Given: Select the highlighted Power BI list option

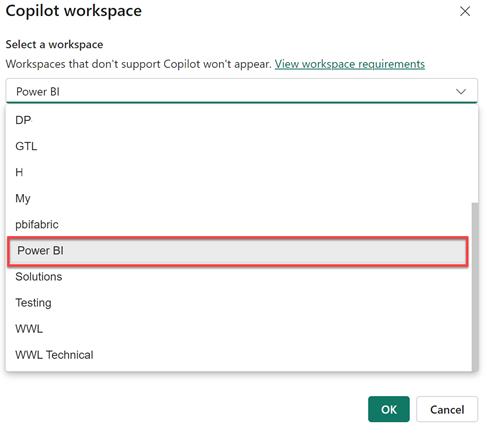Looking at the screenshot, I should click(238, 251).
